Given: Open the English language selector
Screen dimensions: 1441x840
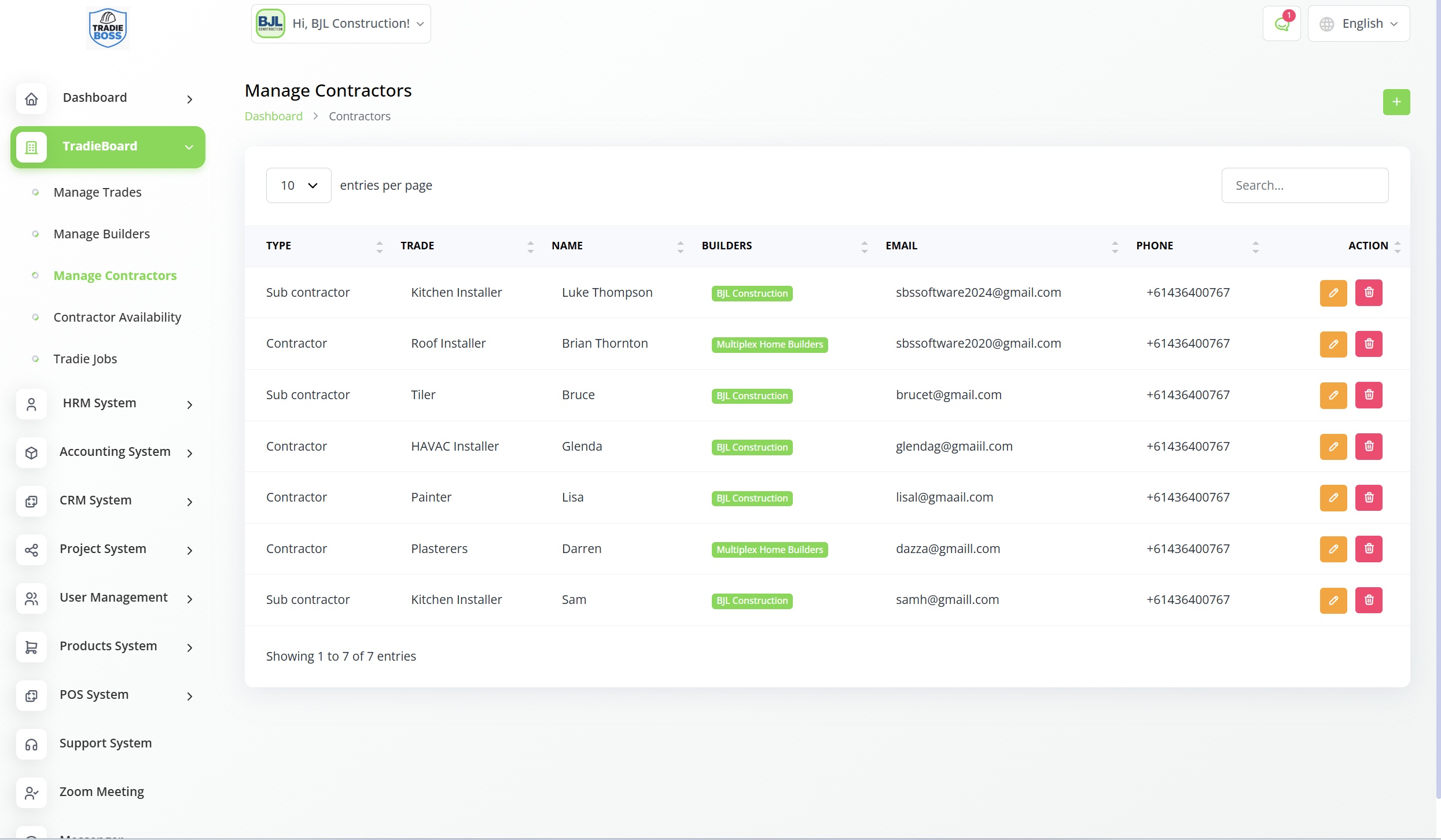Looking at the screenshot, I should (x=1358, y=24).
